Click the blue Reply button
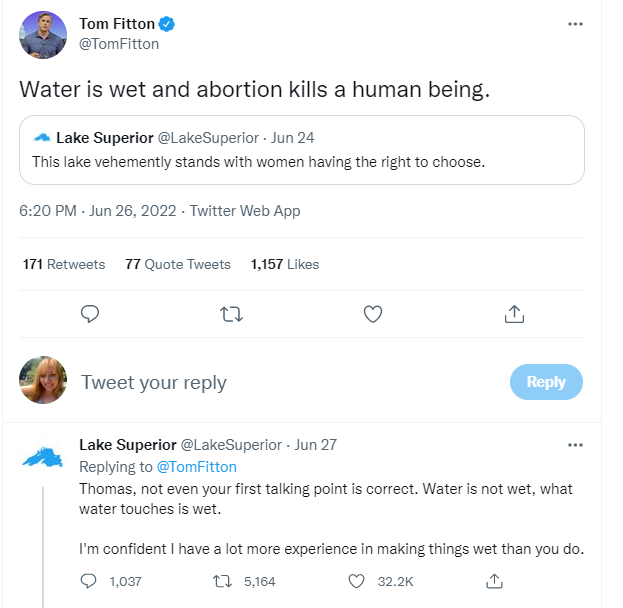The height and width of the screenshot is (608, 623). [x=546, y=381]
